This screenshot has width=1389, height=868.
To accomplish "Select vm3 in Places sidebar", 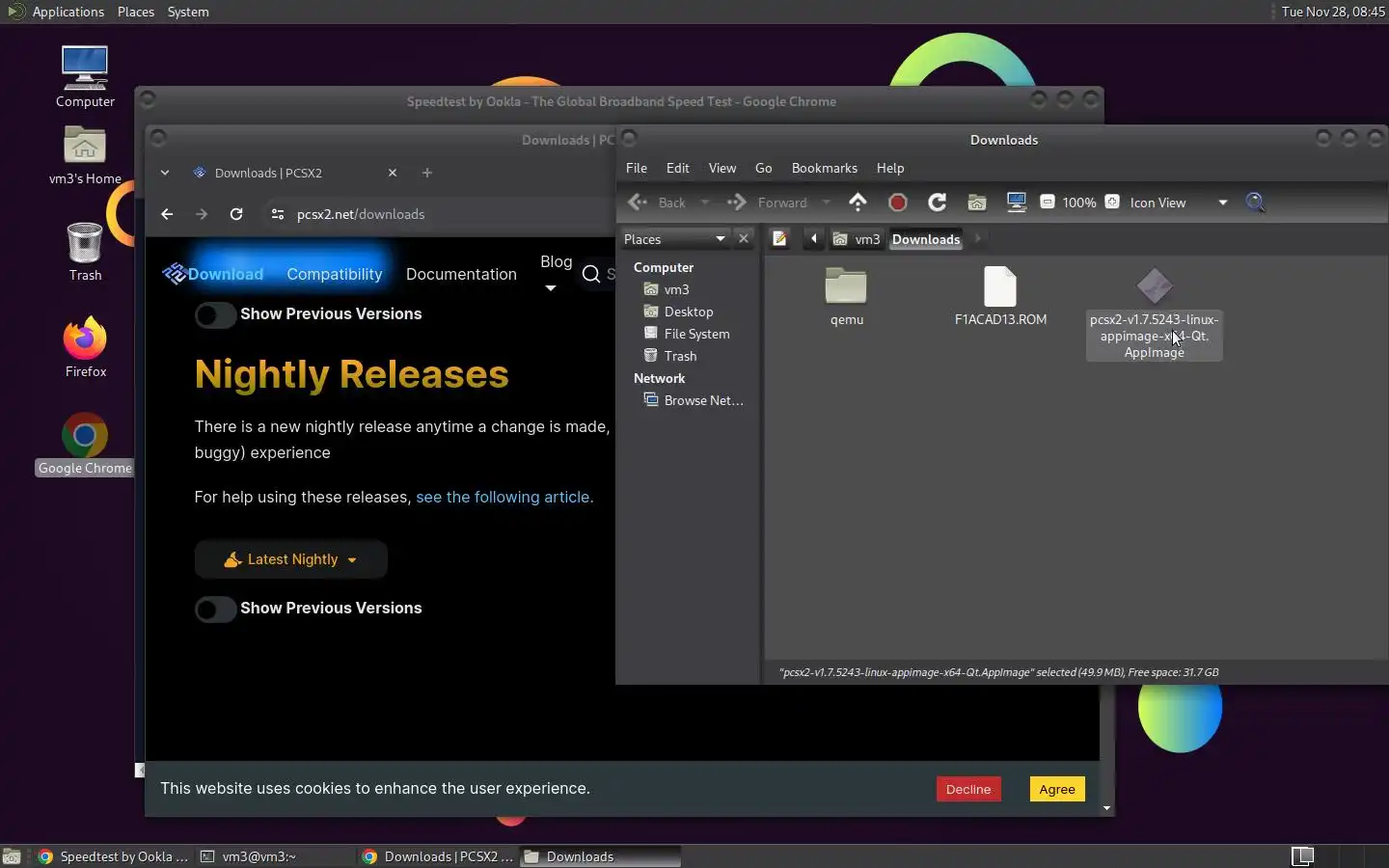I will coord(676,289).
